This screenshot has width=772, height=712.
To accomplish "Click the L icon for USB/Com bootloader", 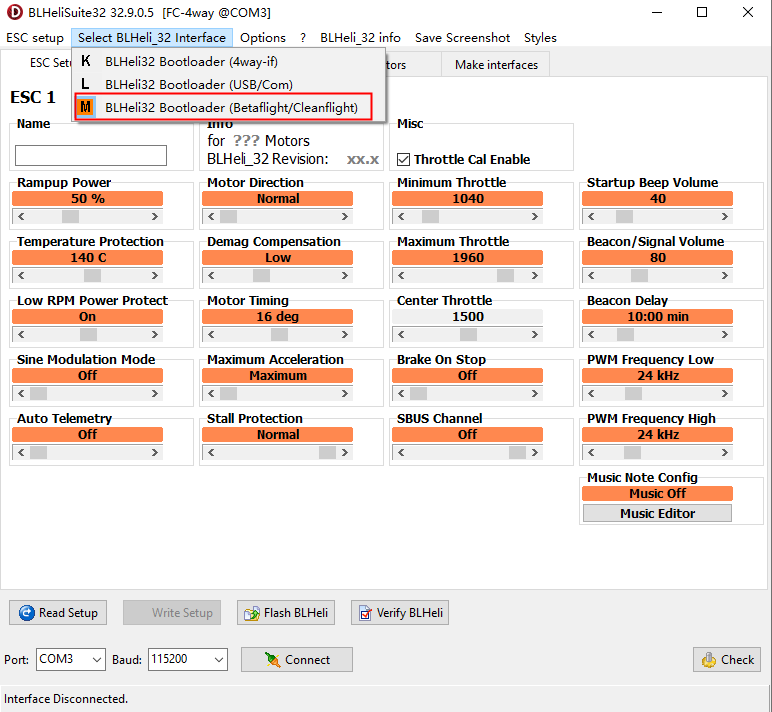I will [x=86, y=84].
